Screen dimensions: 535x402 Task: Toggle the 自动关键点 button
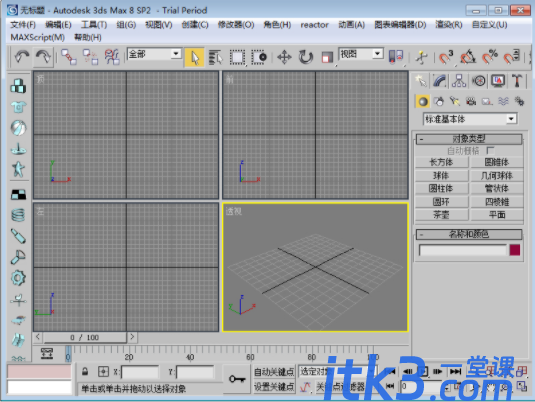(x=274, y=372)
